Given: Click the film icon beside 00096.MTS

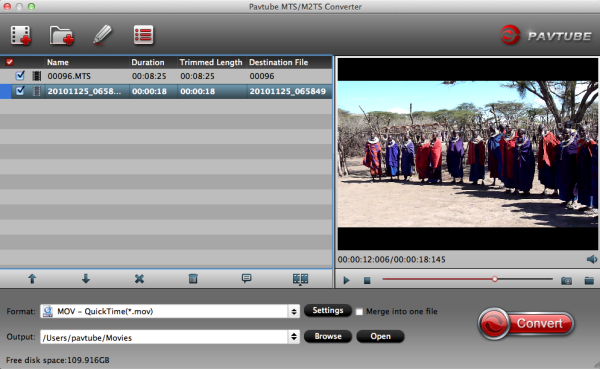Looking at the screenshot, I should click(x=37, y=76).
